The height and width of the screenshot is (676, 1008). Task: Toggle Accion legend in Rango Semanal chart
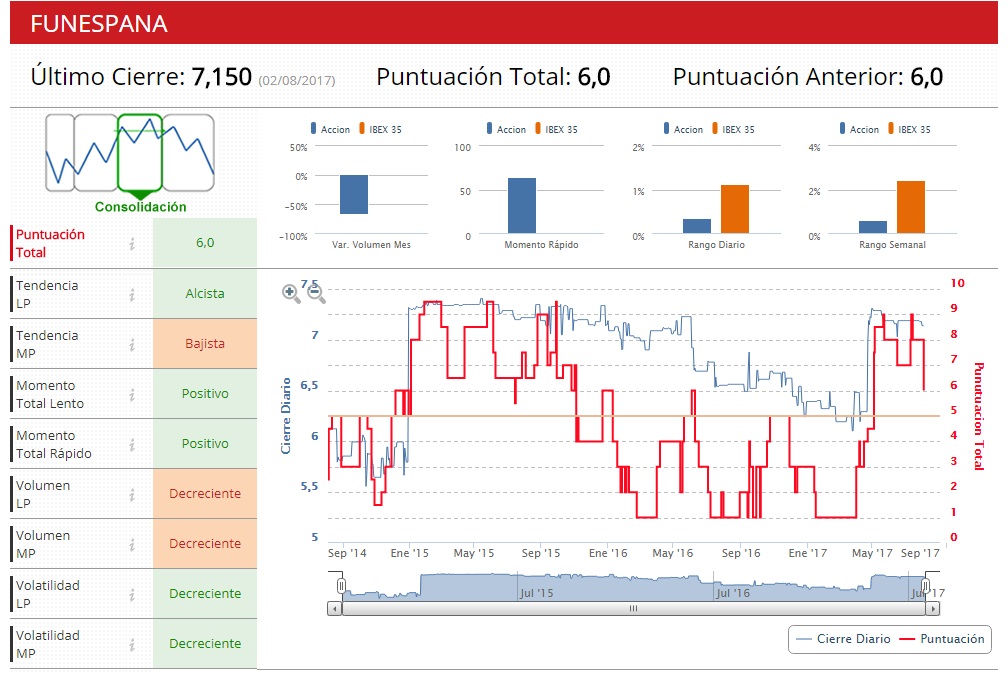click(860, 129)
